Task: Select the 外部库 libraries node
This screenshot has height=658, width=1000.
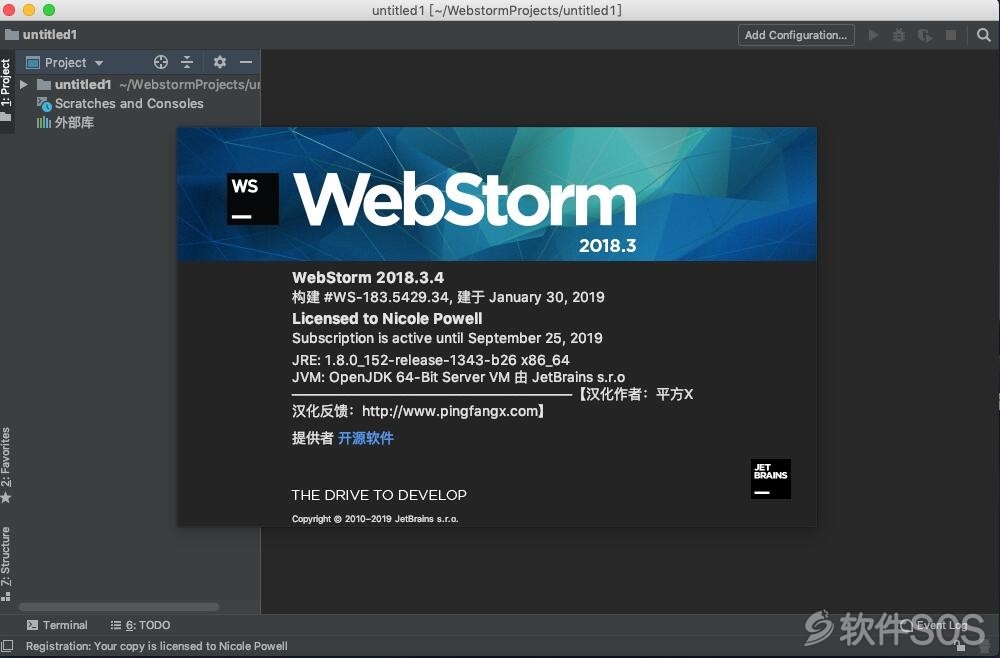Action: click(x=74, y=122)
